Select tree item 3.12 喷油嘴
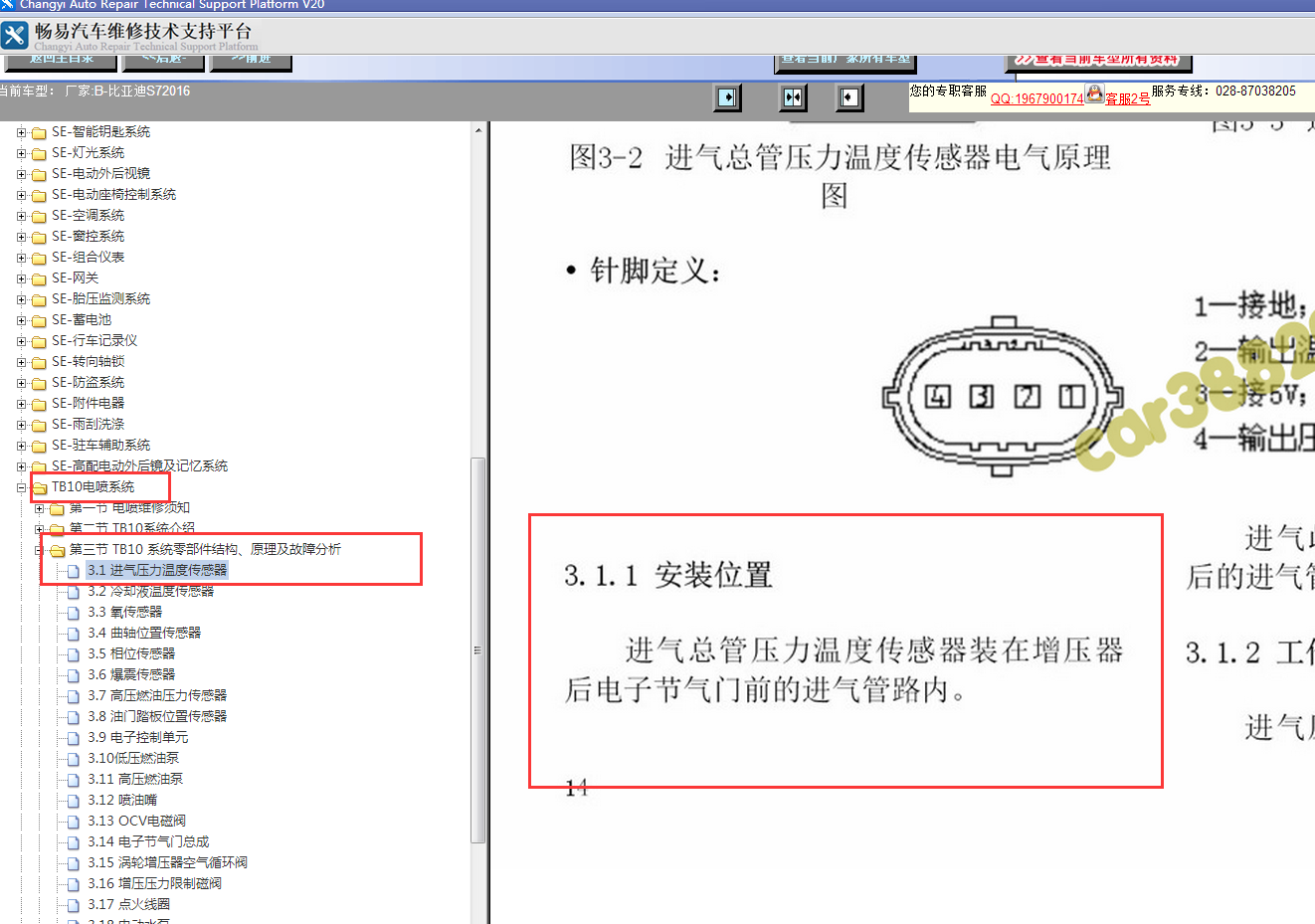 click(x=122, y=801)
